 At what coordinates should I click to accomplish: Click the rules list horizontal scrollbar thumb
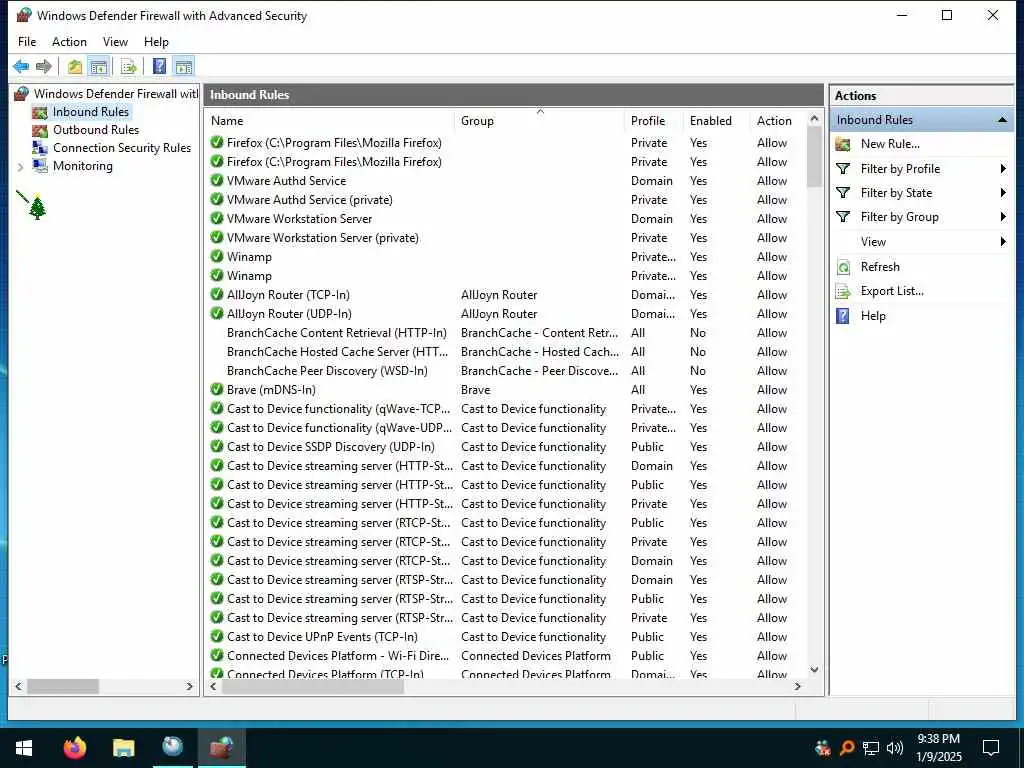[313, 687]
